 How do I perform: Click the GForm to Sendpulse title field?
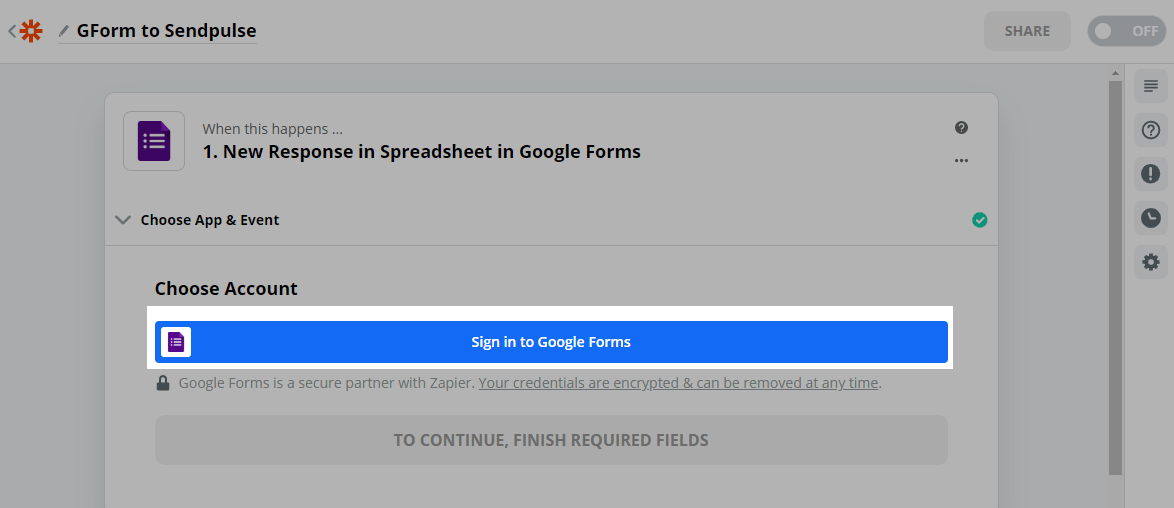point(166,31)
